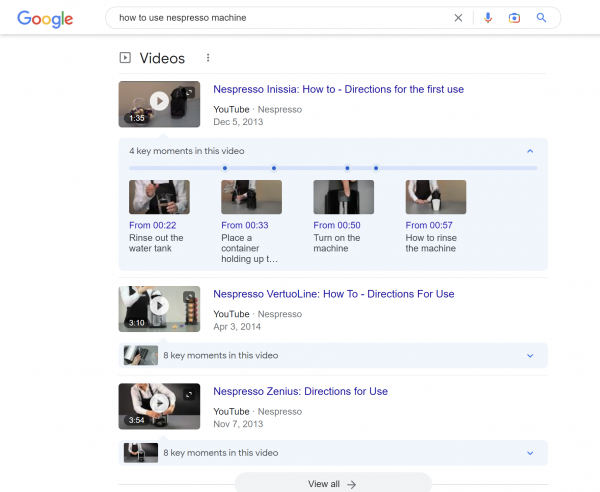
Task: Open the Videos section three-dot menu
Action: click(208, 58)
